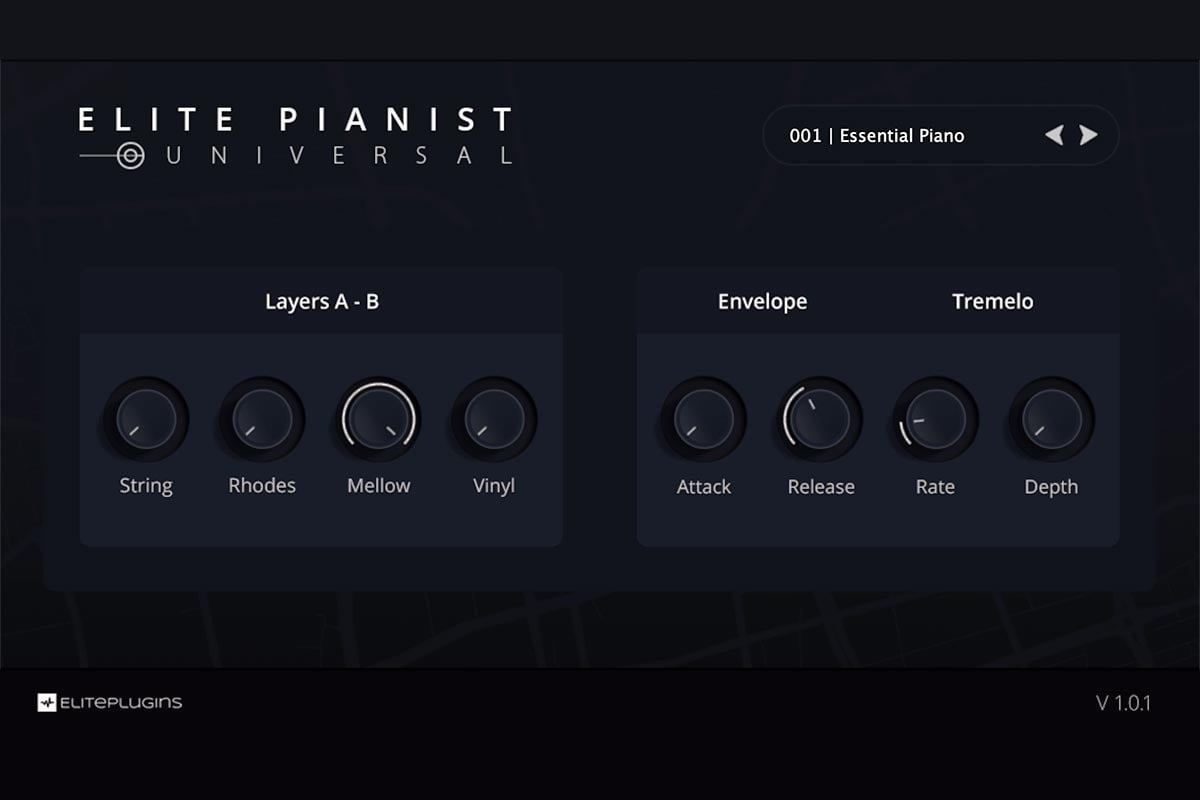Open the 001 | Essential Piano preset selector
Viewport: 1200px width, 800px height.
(940, 135)
